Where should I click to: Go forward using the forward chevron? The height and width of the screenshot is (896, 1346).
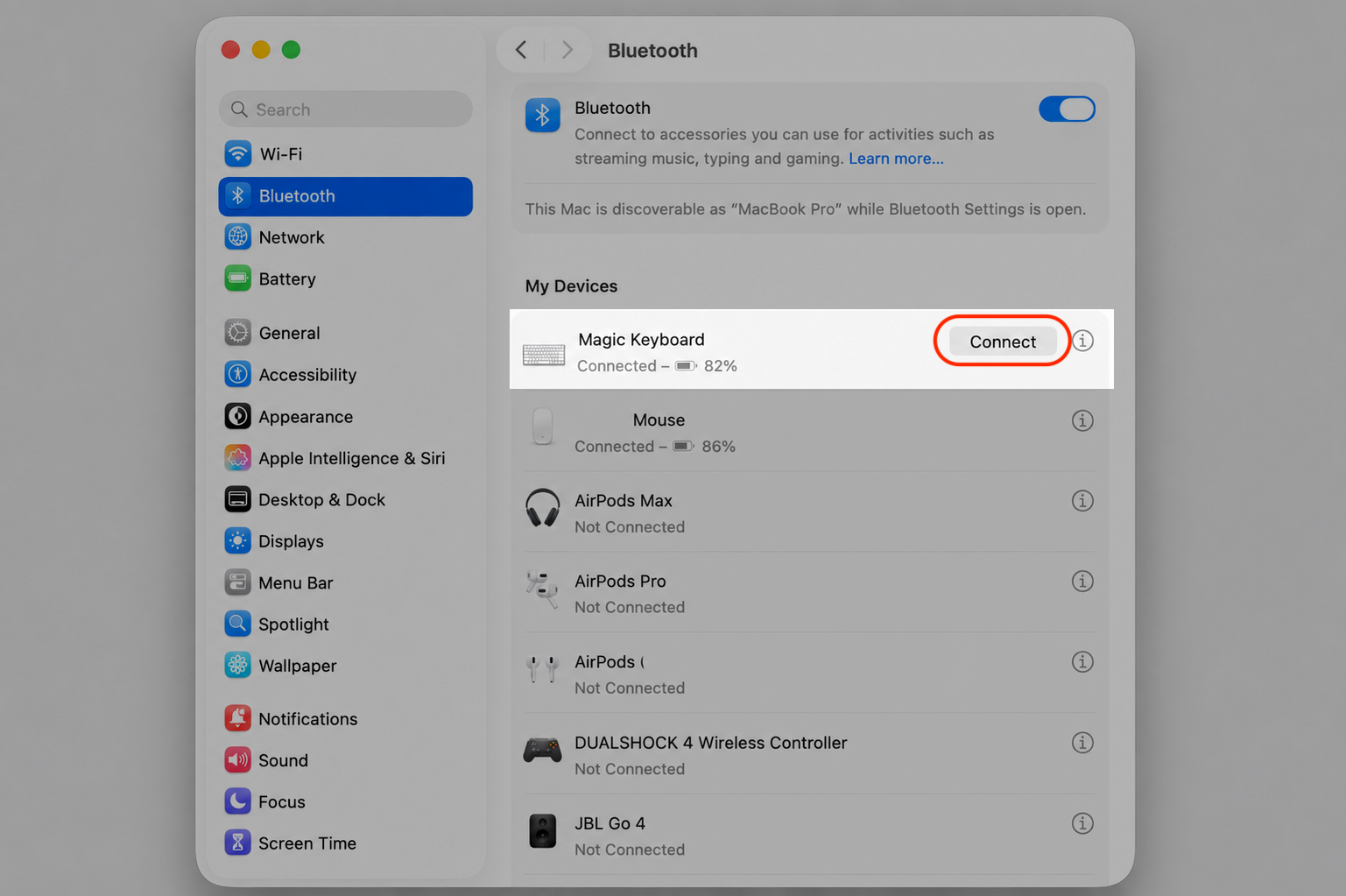coord(567,50)
